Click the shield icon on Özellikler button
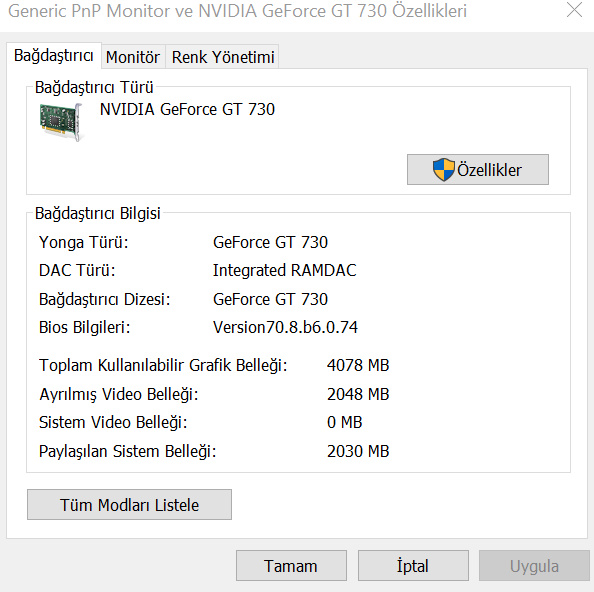594x592 pixels. 444,170
